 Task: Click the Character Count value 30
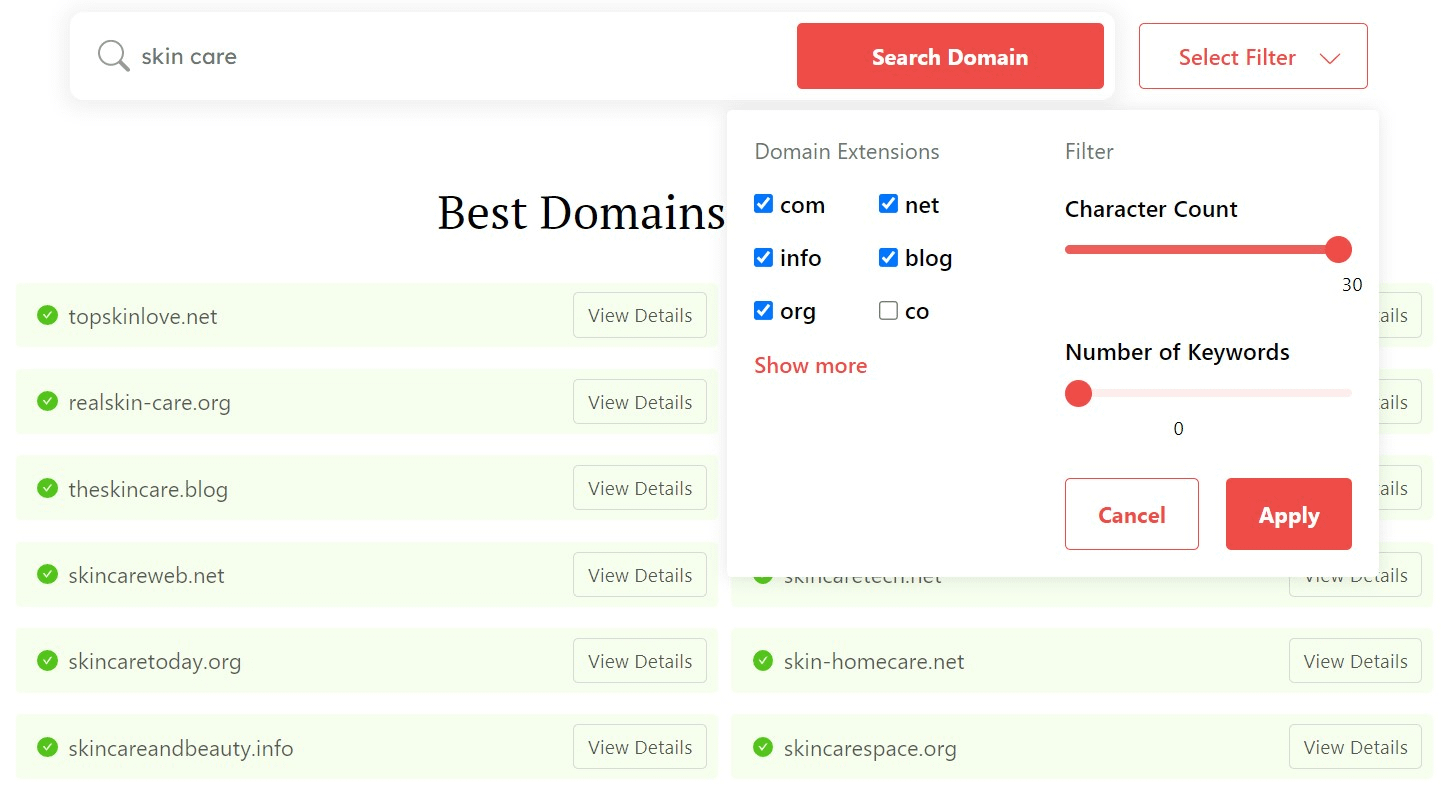click(x=1352, y=285)
